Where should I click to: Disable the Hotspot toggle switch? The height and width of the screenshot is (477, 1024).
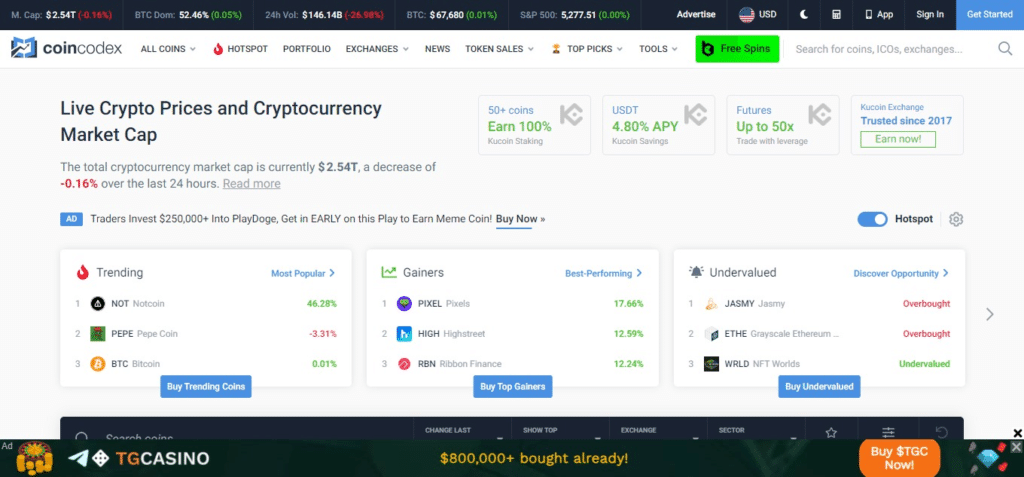(872, 220)
